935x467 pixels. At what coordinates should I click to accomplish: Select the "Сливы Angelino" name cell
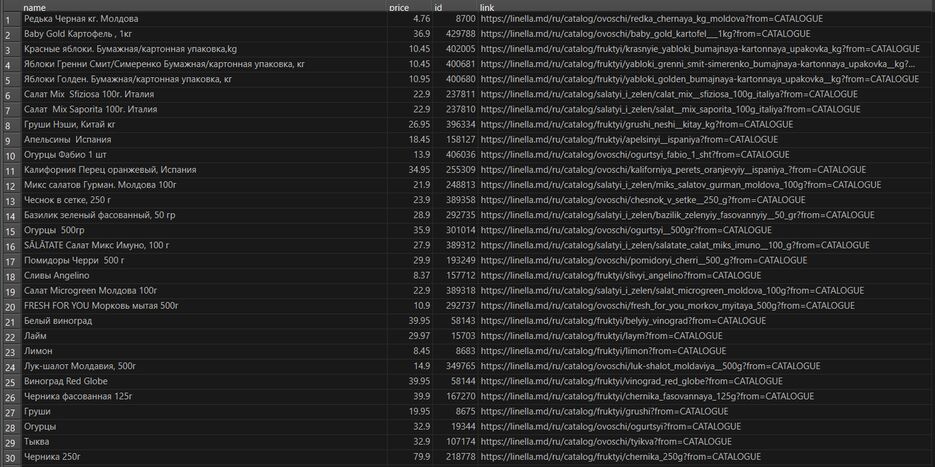coord(57,276)
